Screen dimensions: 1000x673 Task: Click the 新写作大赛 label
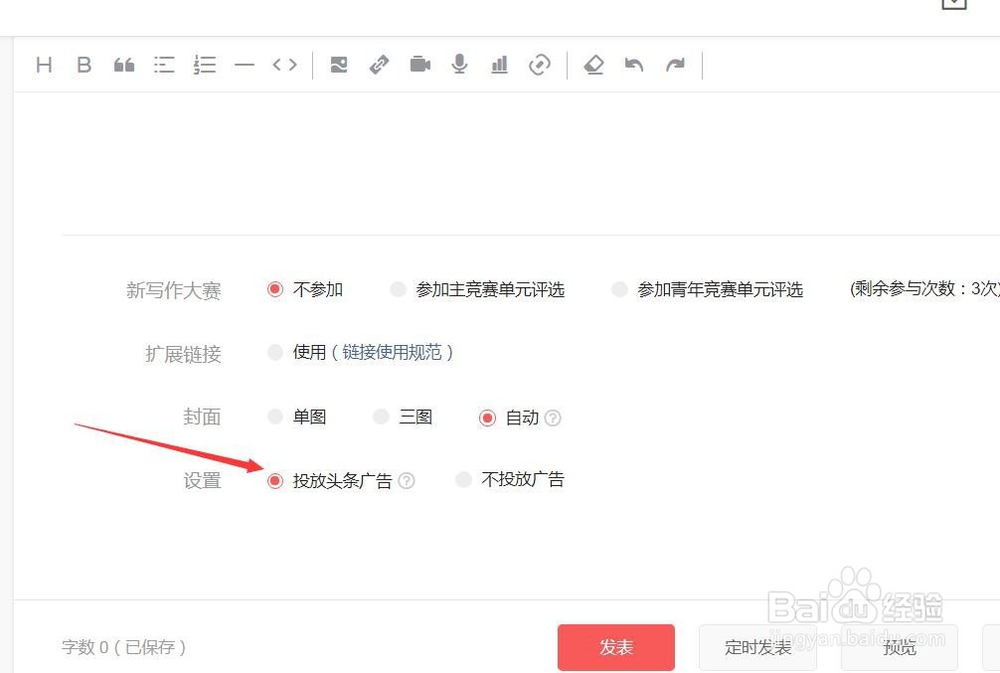pyautogui.click(x=173, y=290)
